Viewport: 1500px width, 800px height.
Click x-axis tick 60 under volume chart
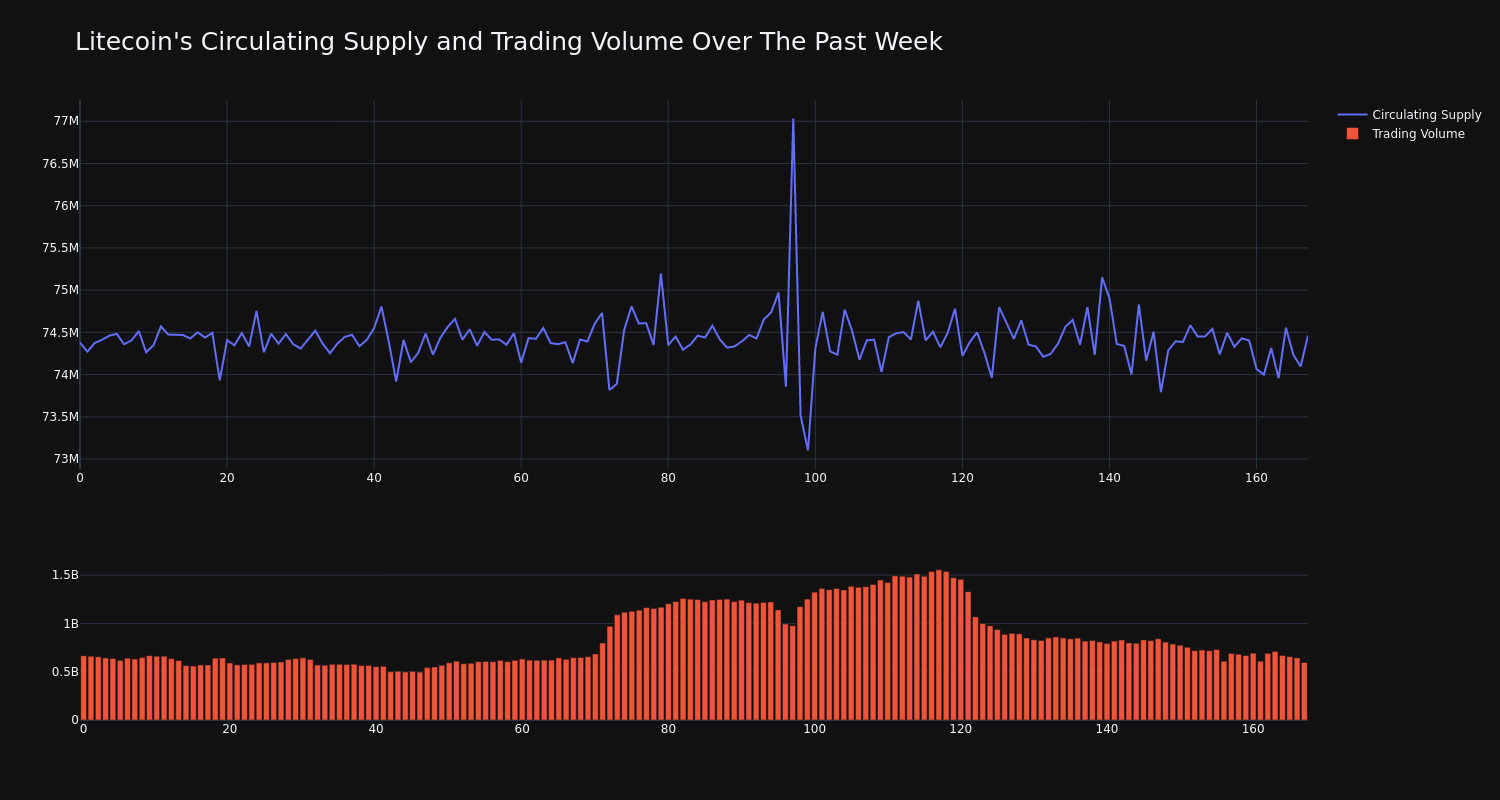(x=522, y=729)
